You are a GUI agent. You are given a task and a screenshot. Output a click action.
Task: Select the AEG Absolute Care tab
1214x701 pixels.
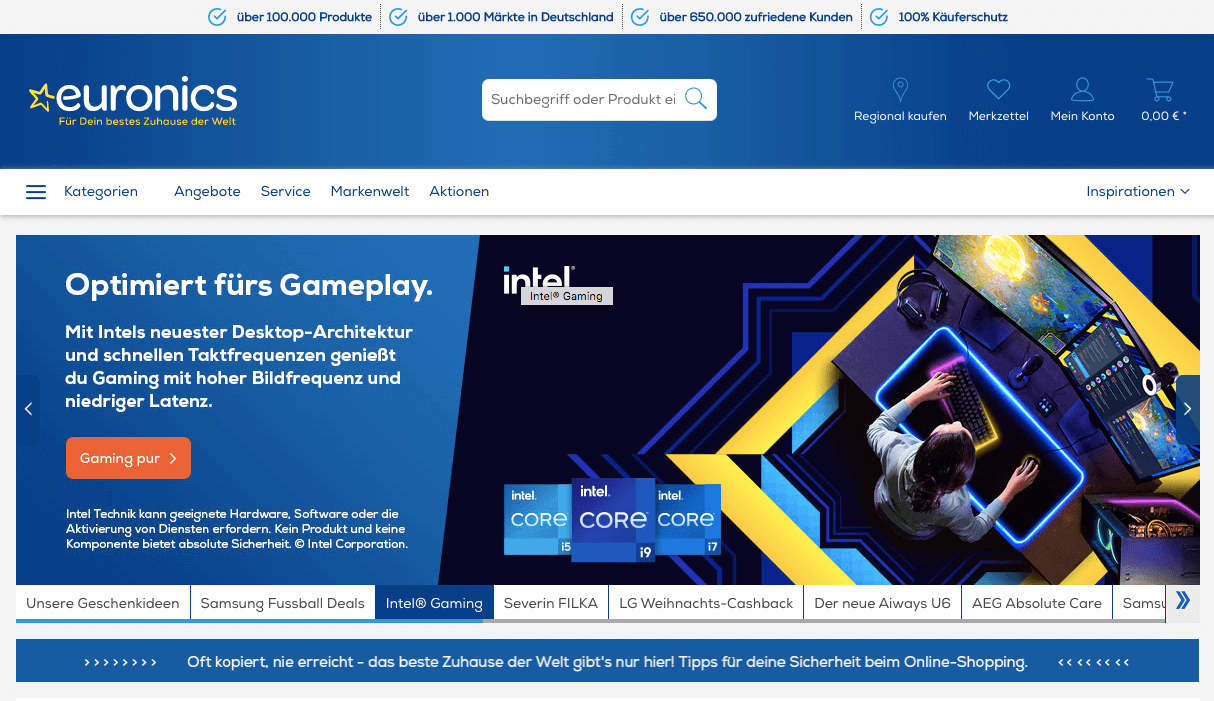coord(1037,603)
